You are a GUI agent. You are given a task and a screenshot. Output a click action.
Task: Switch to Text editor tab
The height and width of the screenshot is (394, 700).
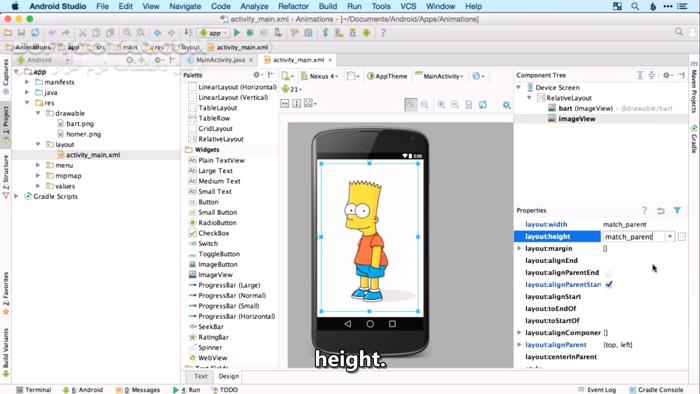[200, 376]
